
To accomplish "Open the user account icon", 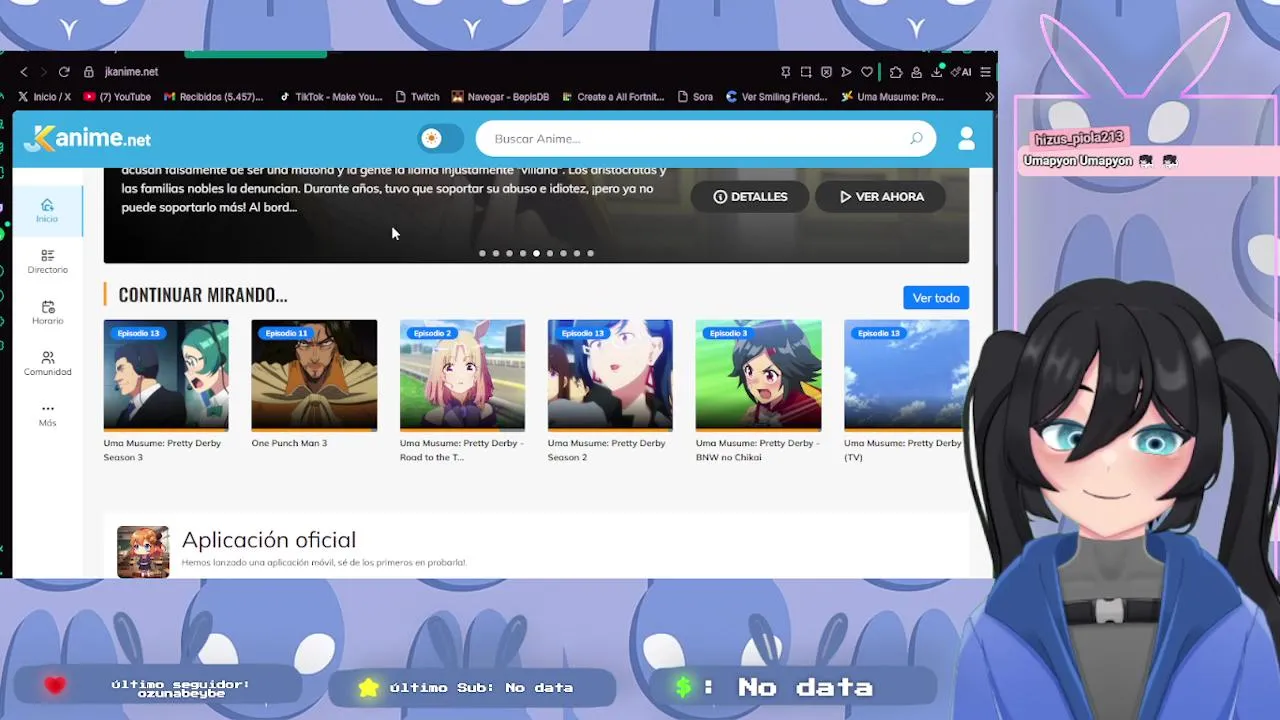I will [x=966, y=139].
